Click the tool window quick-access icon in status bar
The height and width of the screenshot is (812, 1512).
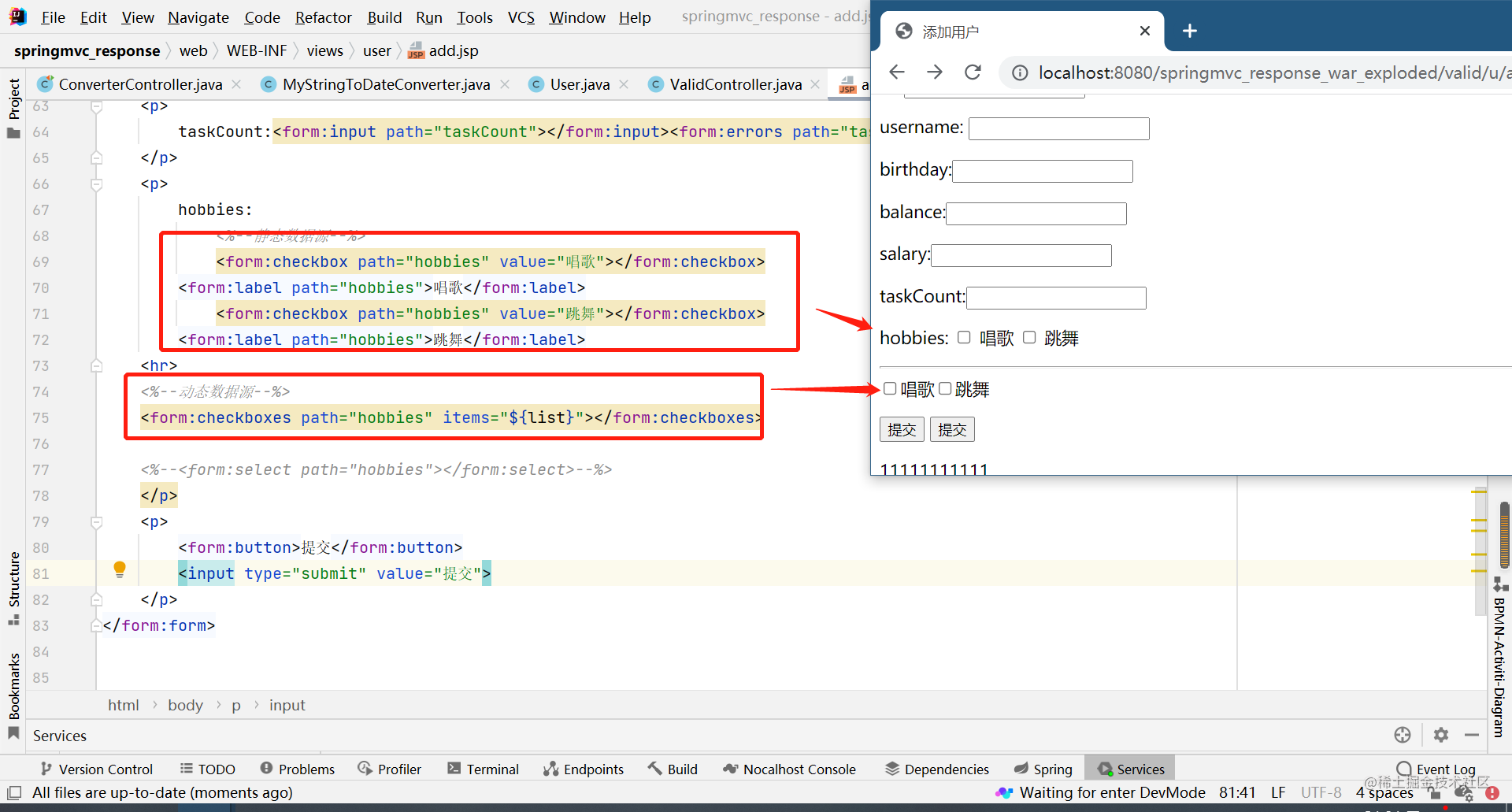tap(14, 792)
